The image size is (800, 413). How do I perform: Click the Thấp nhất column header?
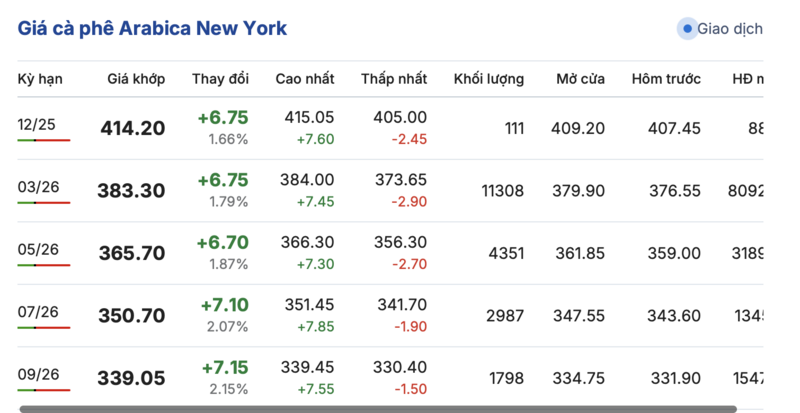(394, 79)
